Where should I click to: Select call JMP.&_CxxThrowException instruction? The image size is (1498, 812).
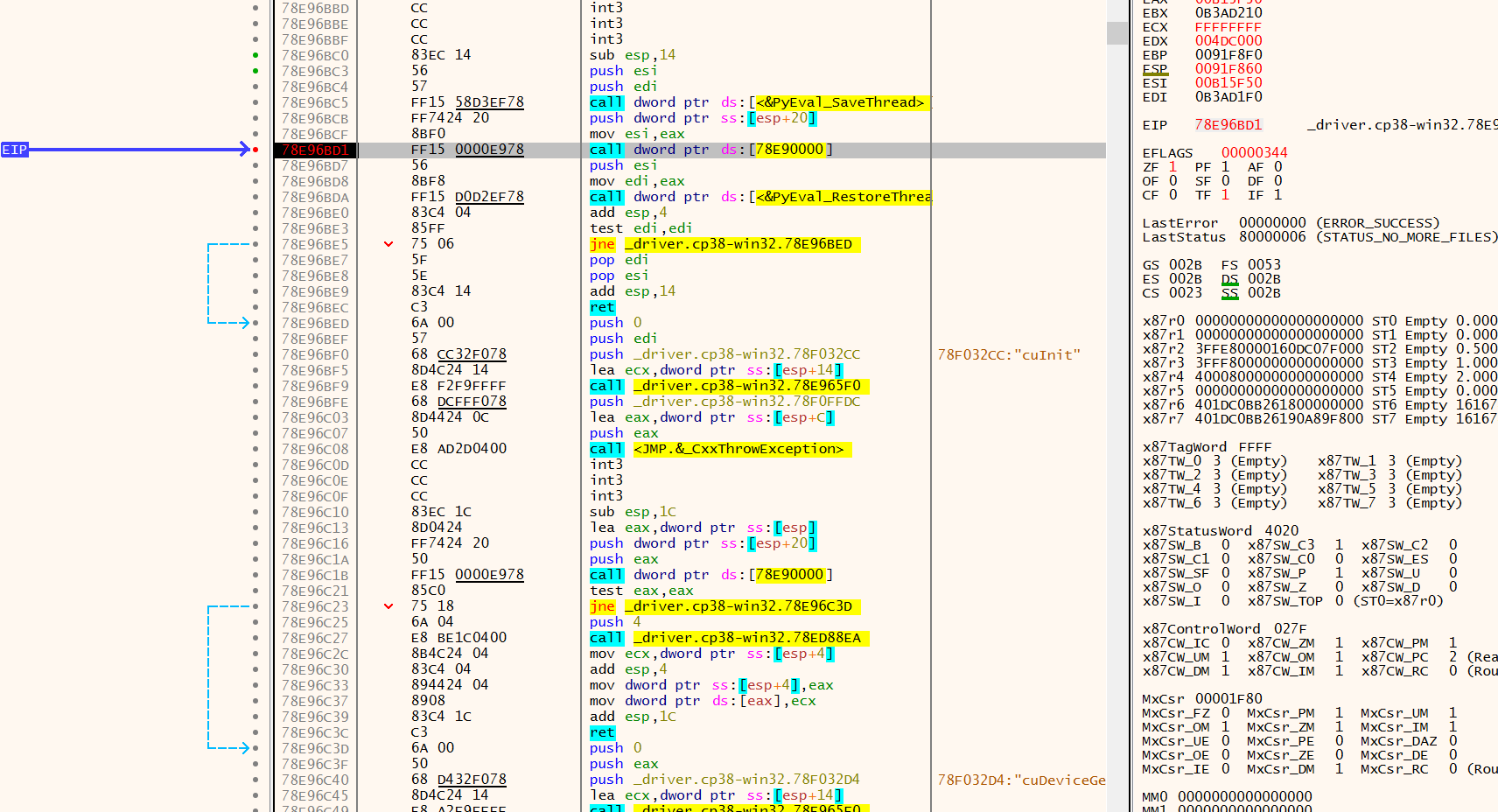click(720, 449)
